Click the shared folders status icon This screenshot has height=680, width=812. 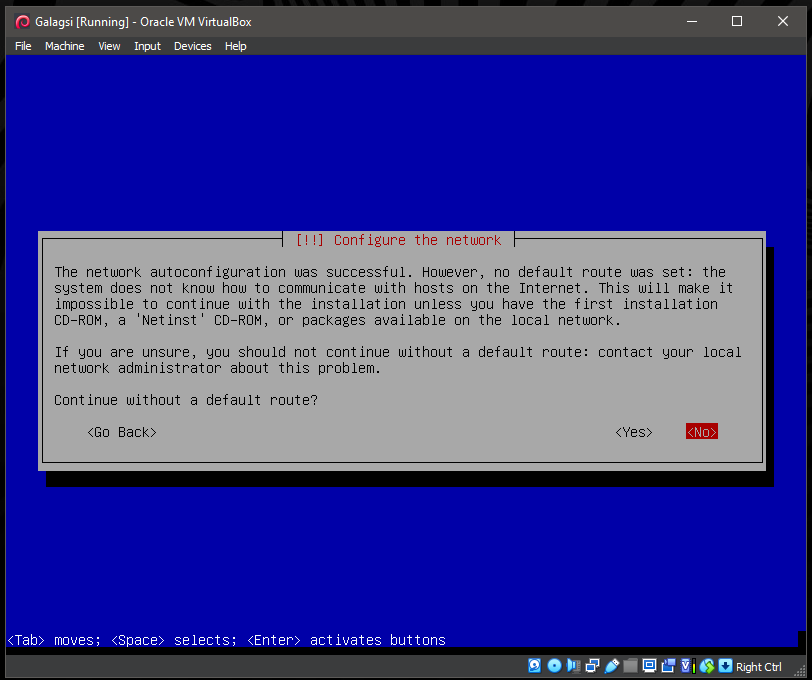point(630,665)
